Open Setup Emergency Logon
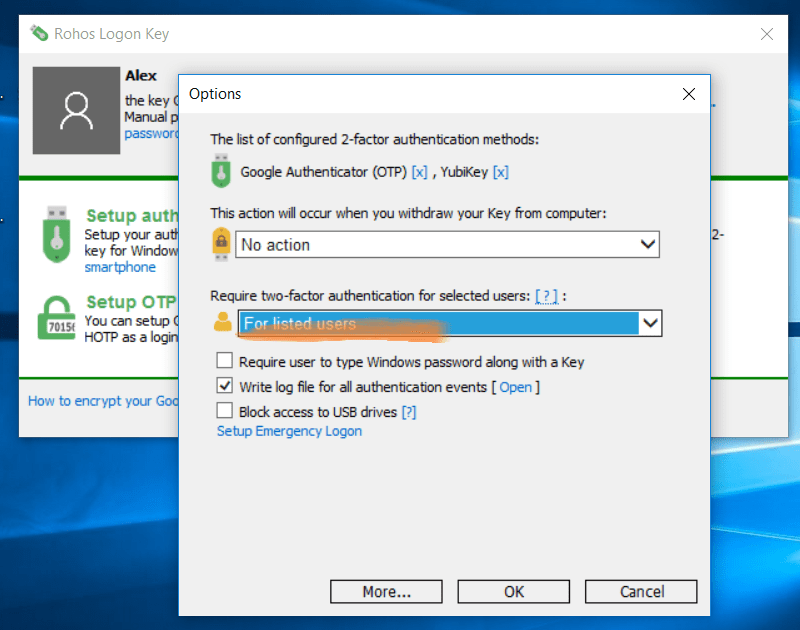The image size is (800, 630). coord(289,430)
